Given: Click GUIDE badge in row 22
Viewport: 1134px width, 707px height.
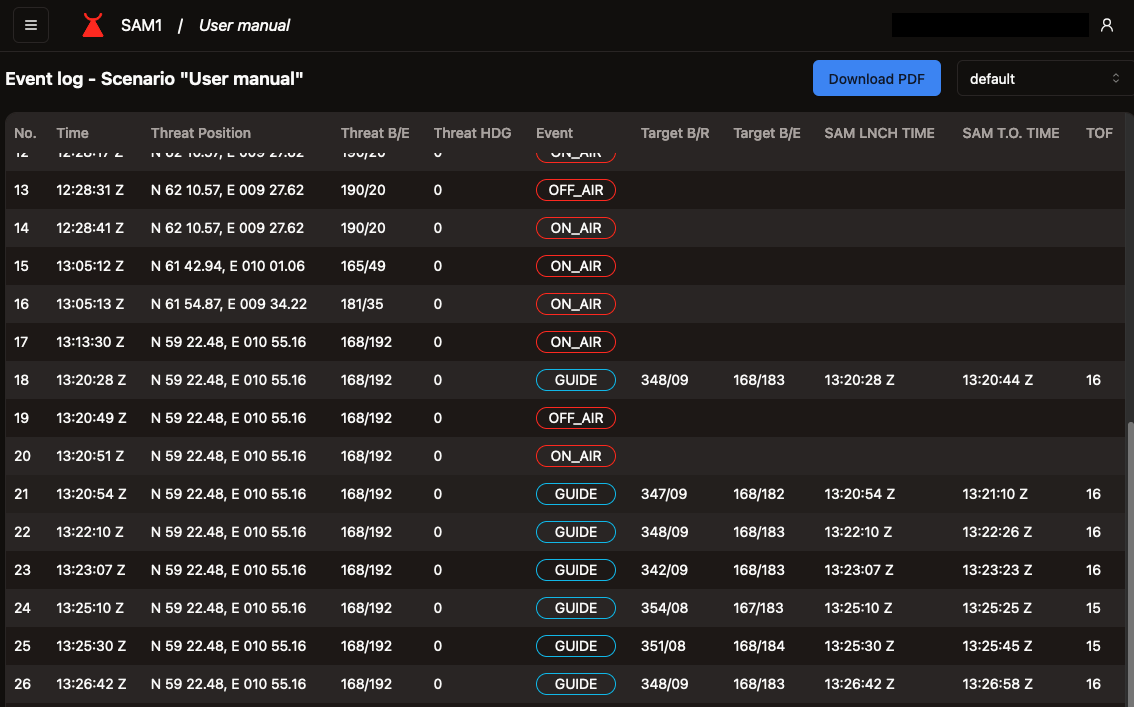Looking at the screenshot, I should 576,532.
